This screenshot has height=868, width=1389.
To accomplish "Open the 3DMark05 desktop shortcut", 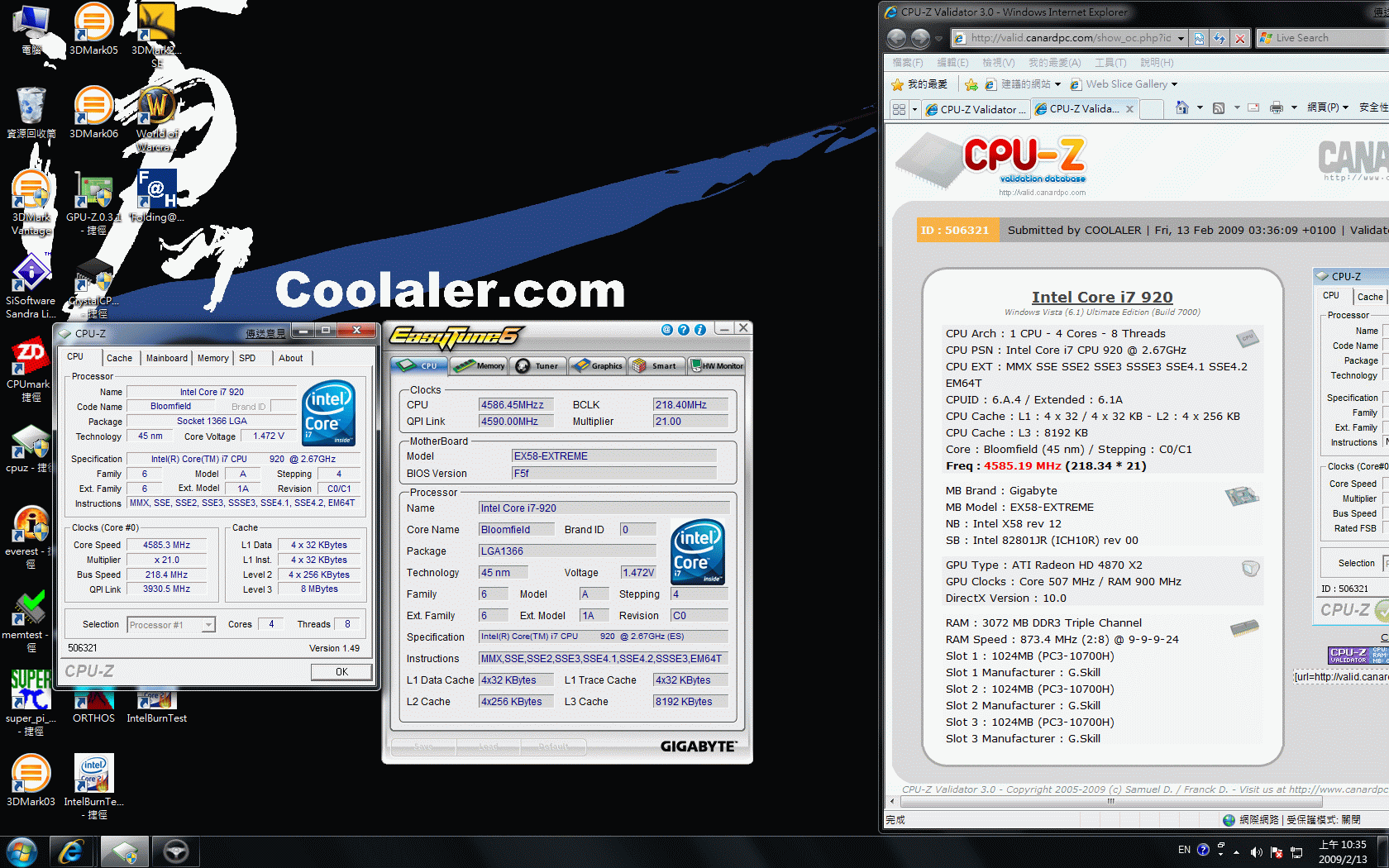I will 93,30.
